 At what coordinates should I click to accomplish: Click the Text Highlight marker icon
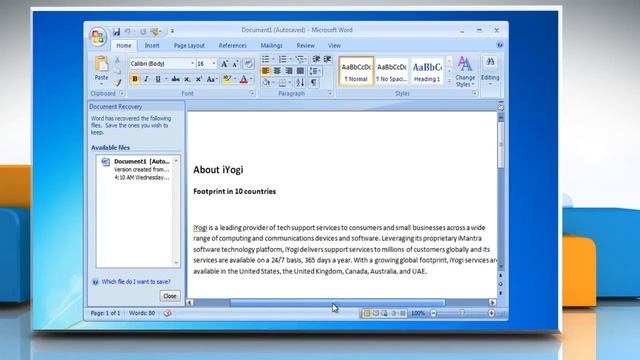(x=227, y=79)
